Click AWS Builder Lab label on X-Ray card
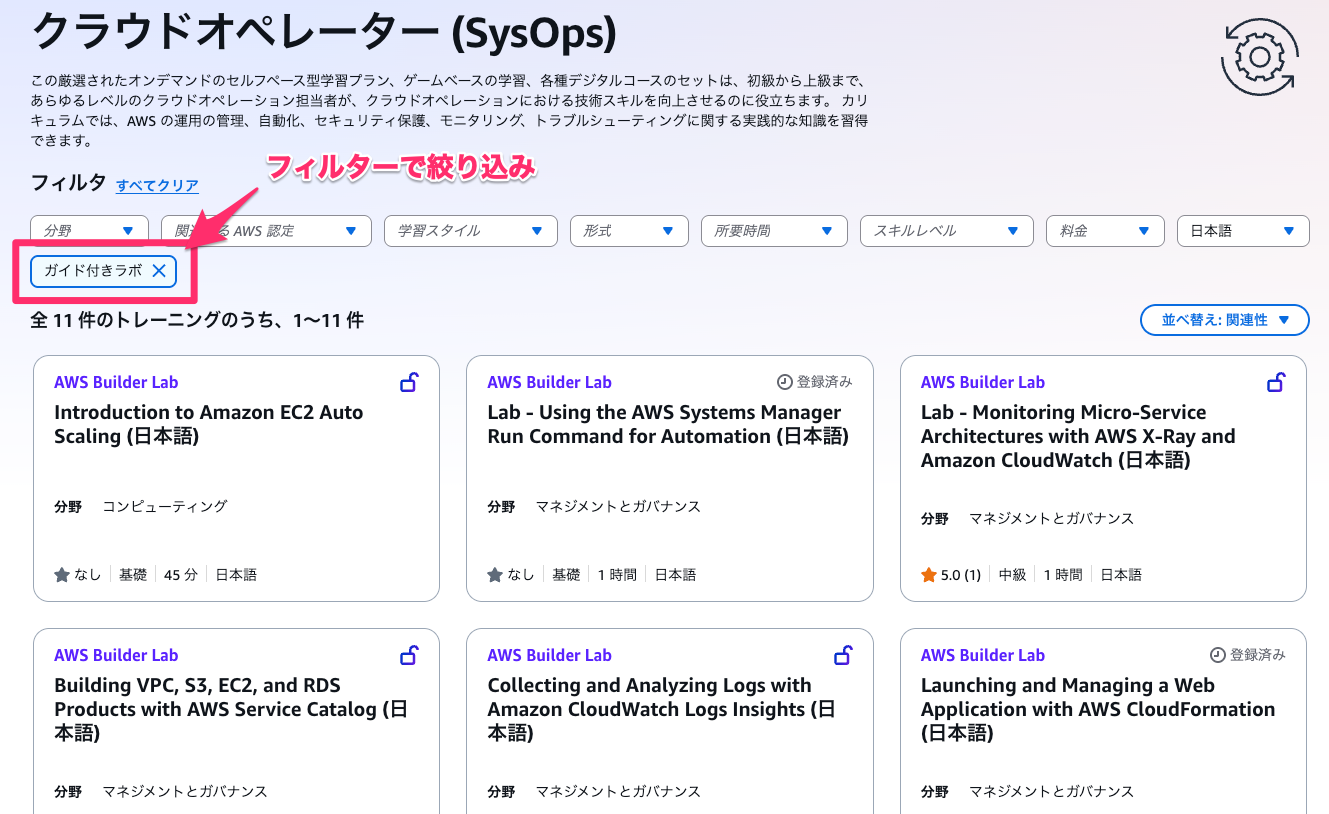Viewport: 1329px width, 814px height. pyautogui.click(x=983, y=382)
